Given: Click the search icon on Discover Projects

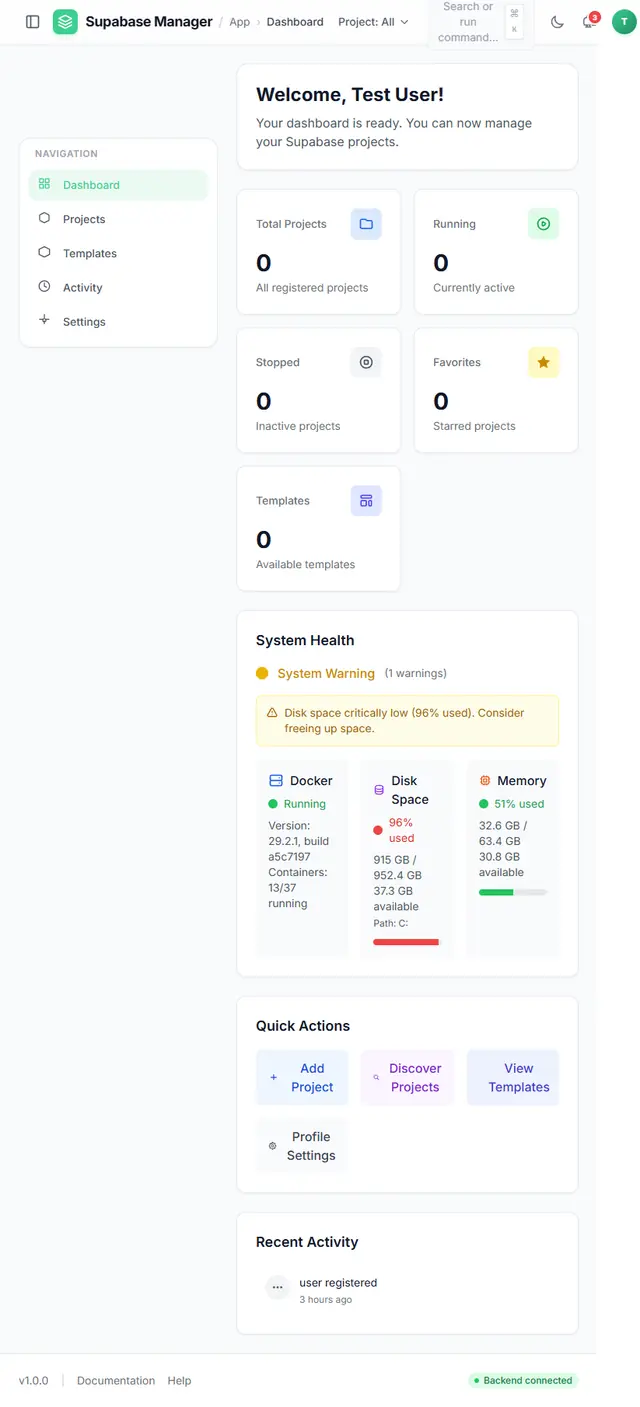Looking at the screenshot, I should [x=376, y=1078].
